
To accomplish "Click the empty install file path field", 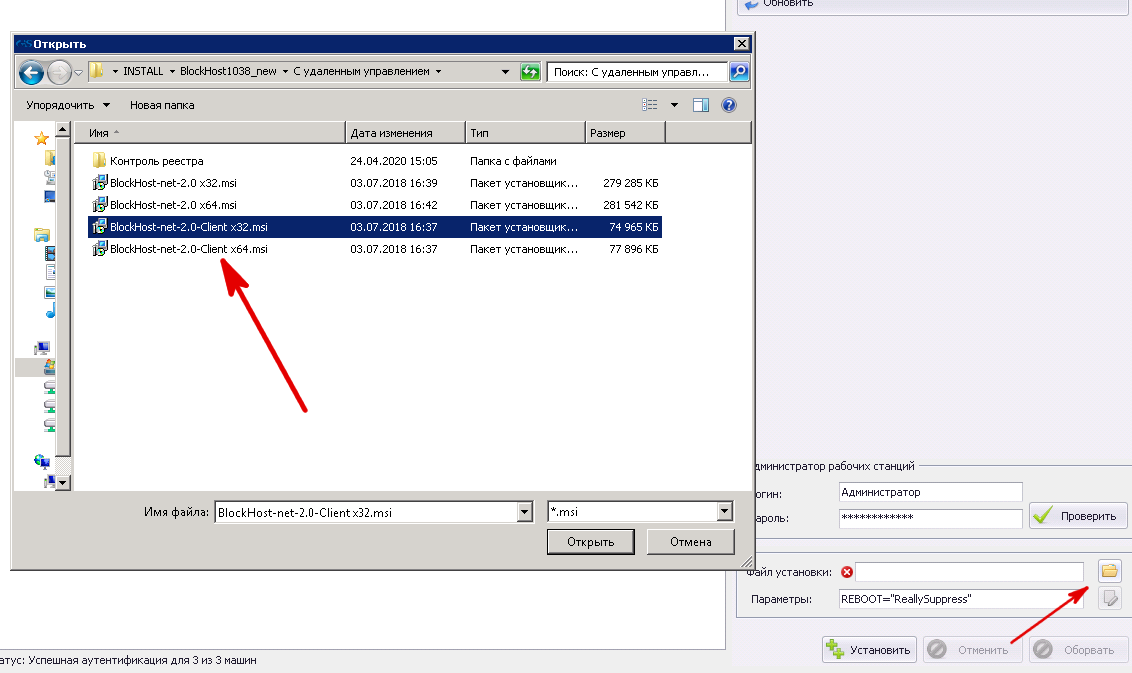I will [x=969, y=572].
